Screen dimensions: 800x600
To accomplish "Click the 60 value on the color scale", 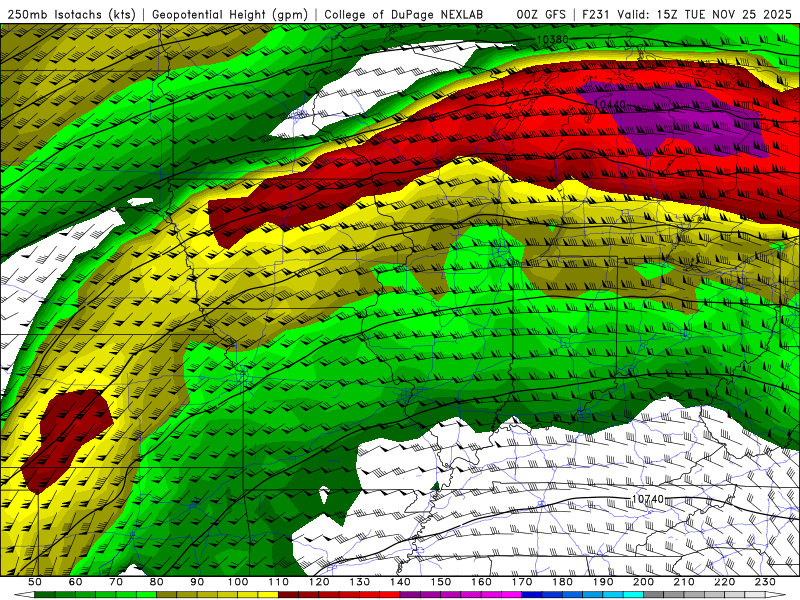I will click(x=75, y=582).
